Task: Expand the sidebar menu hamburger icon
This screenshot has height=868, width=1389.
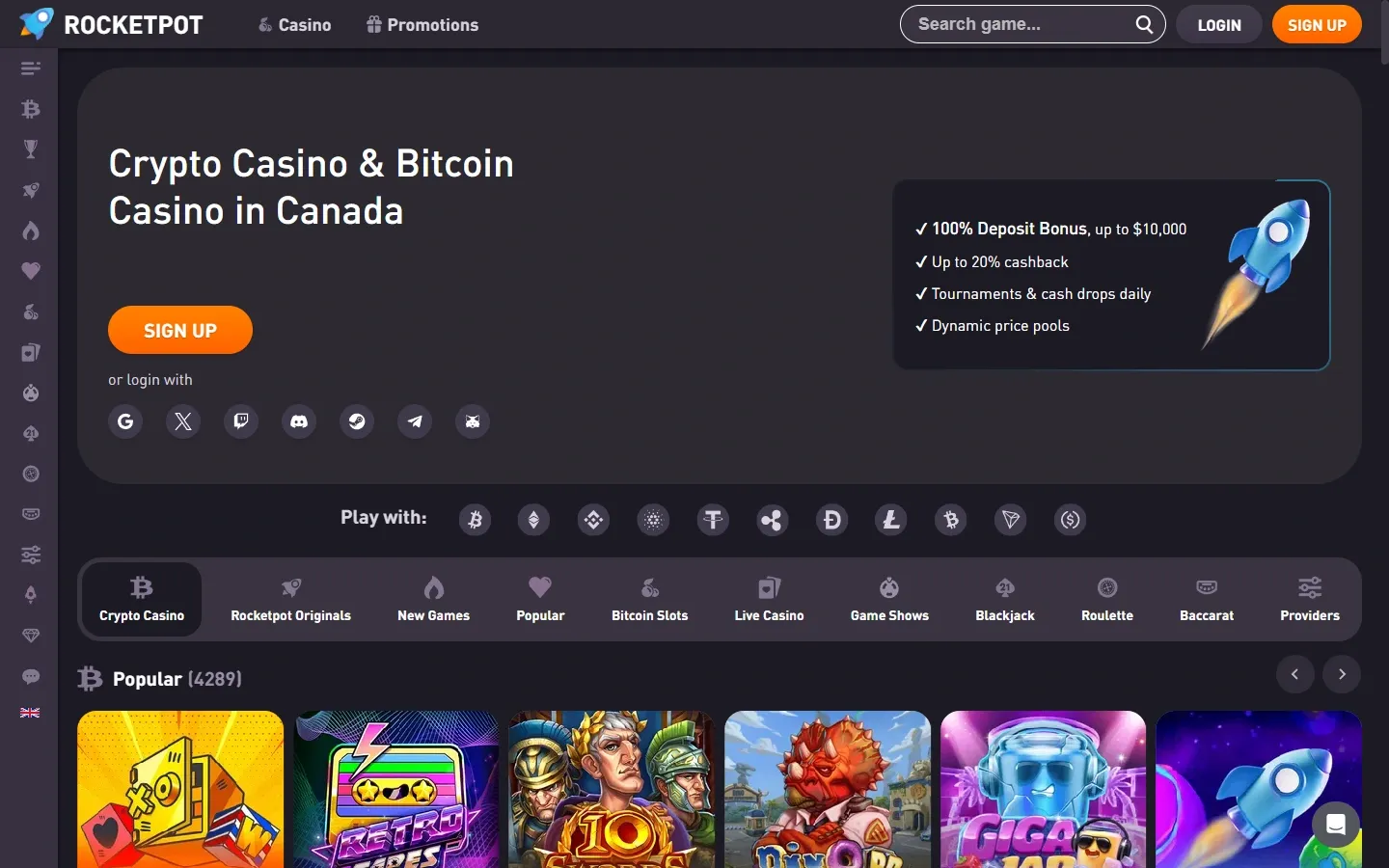Action: click(x=31, y=68)
